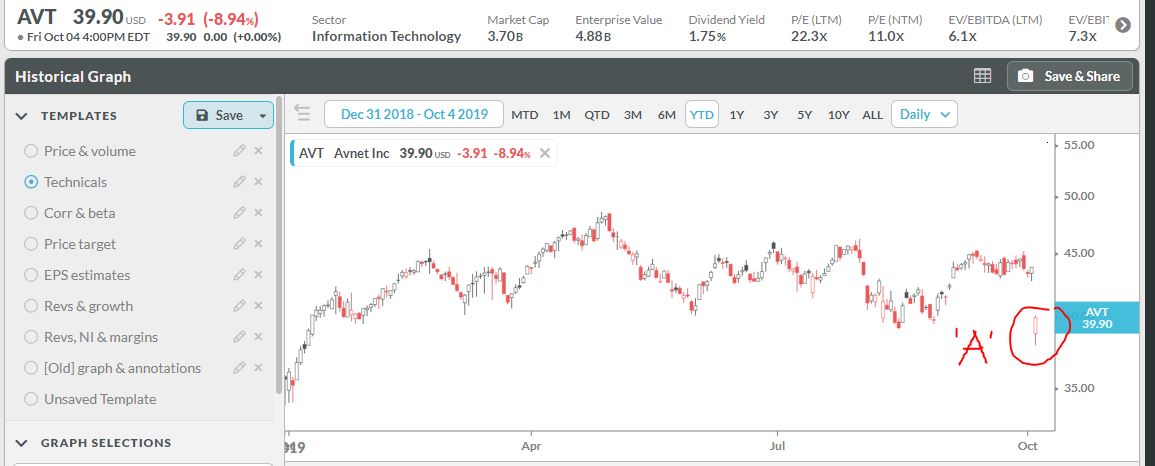Collapse the Templates section
Viewport: 1155px width, 466px height.
(x=22, y=116)
